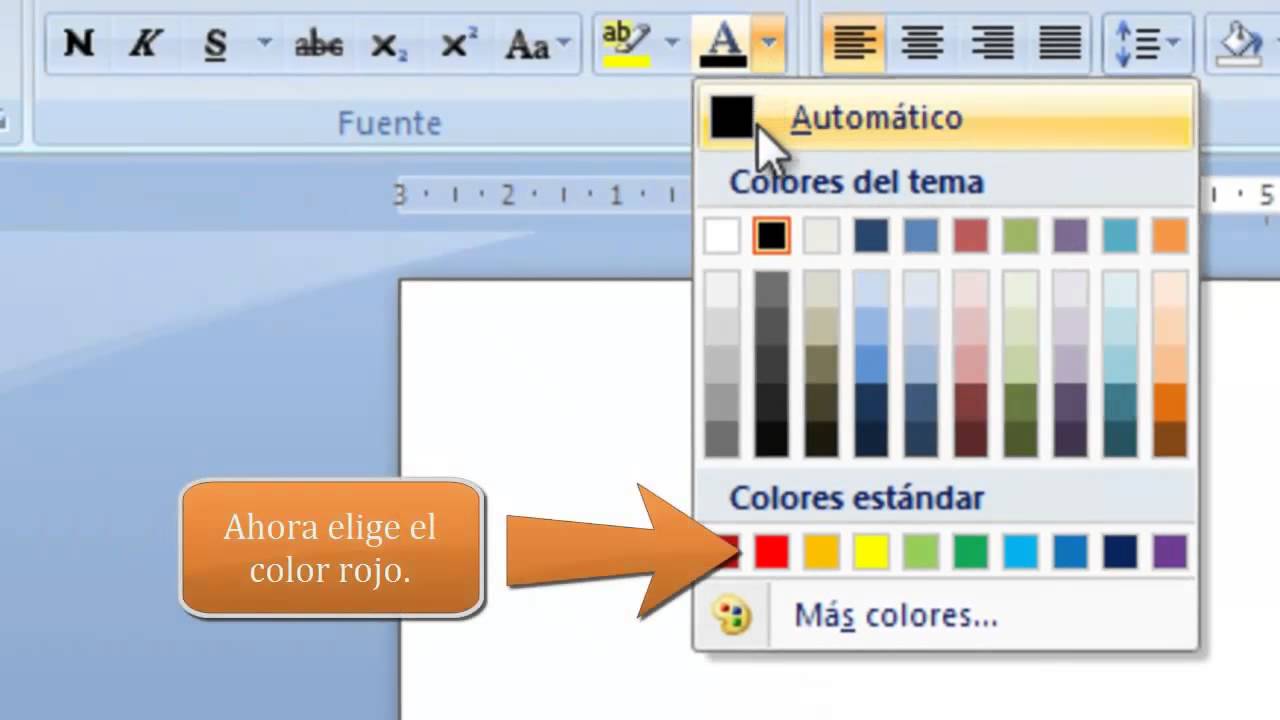Pick the light blue standard color

1021,551
